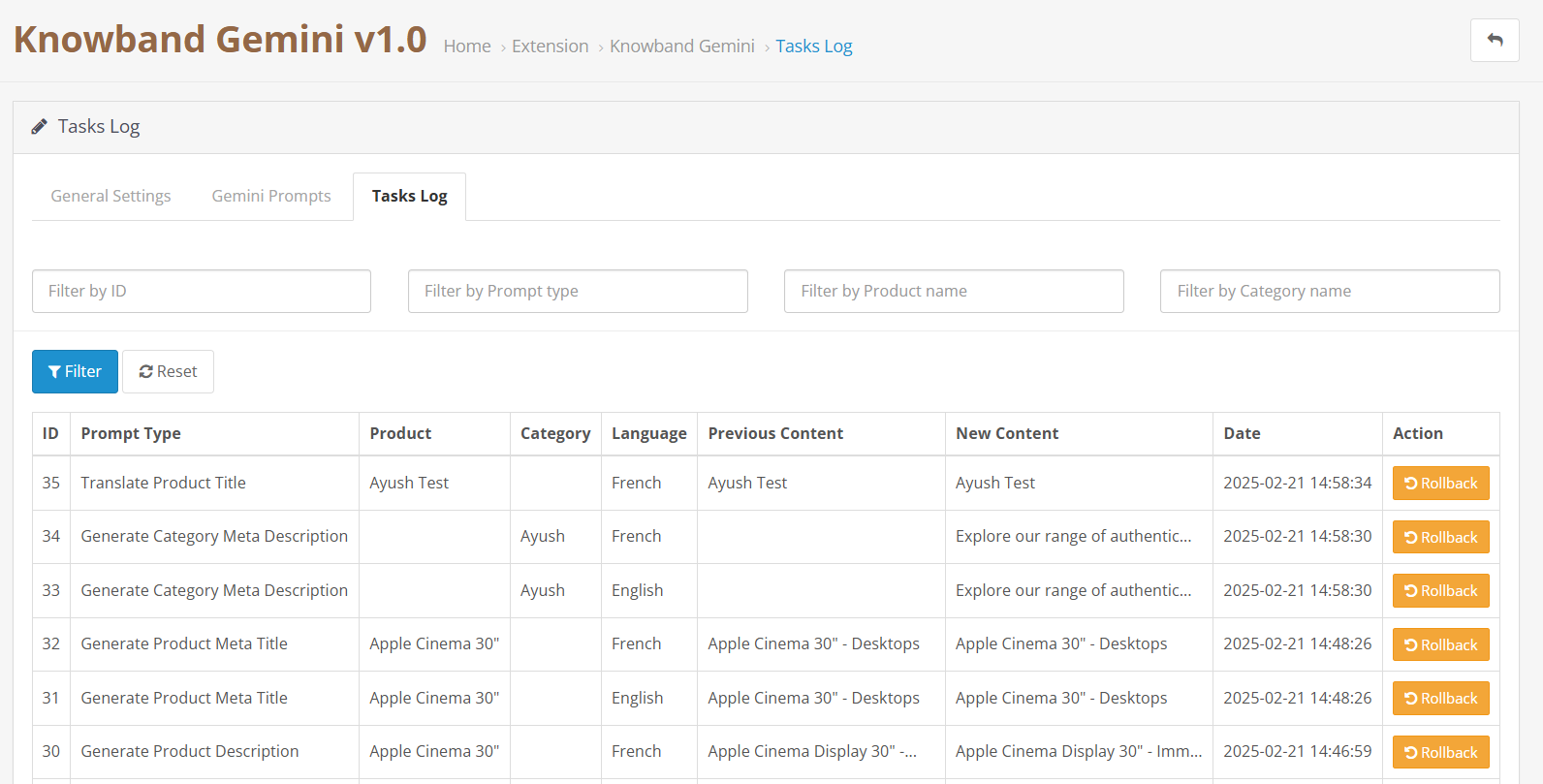Screen dimensions: 1543x784
Task: Rollback task 35 Translate Product Title
Action: click(x=1440, y=484)
